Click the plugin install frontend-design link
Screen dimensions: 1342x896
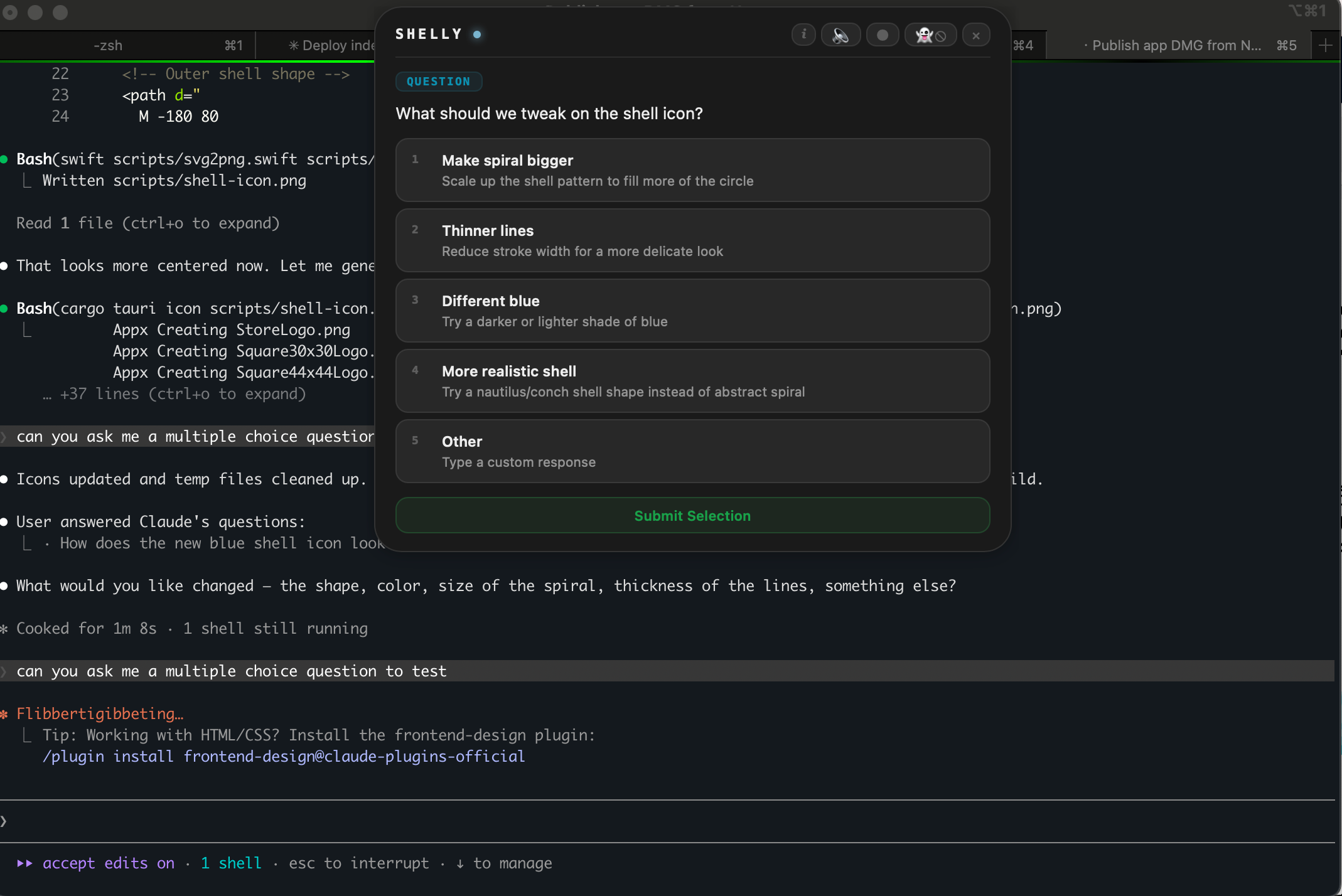284,757
